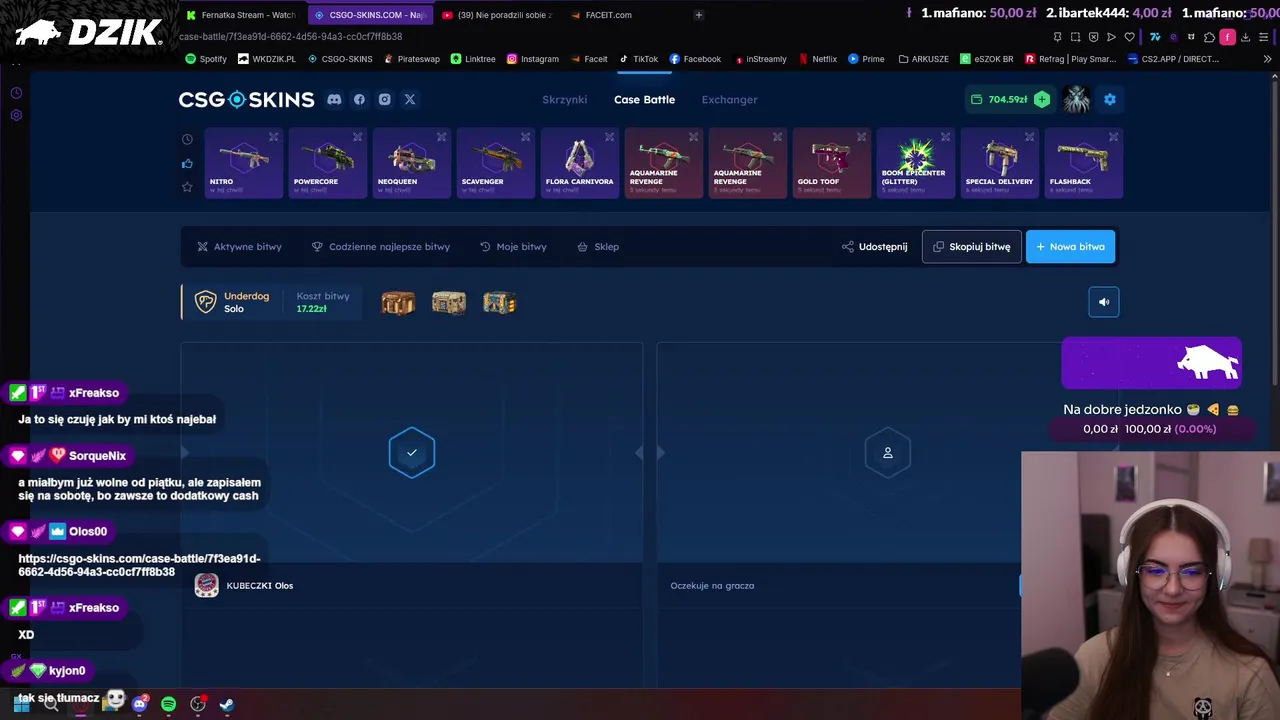Open the browser extensions puzzle icon
1280x720 pixels.
click(x=1209, y=37)
